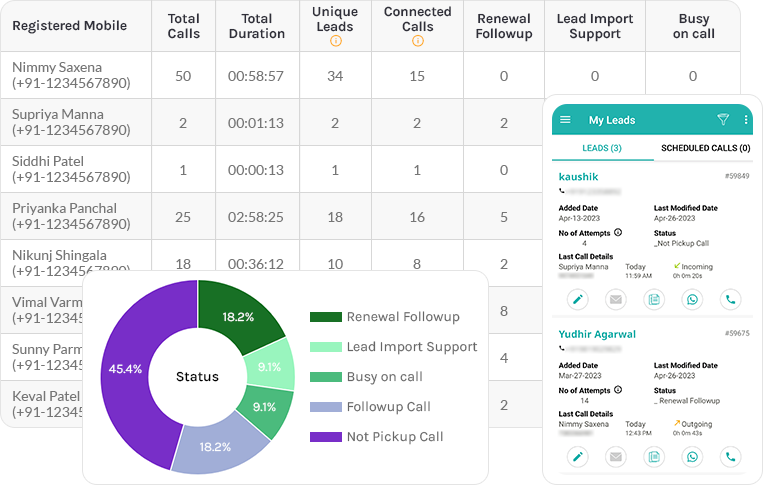Open WhatsApp for Yudhir Agarwal lead

pos(692,457)
